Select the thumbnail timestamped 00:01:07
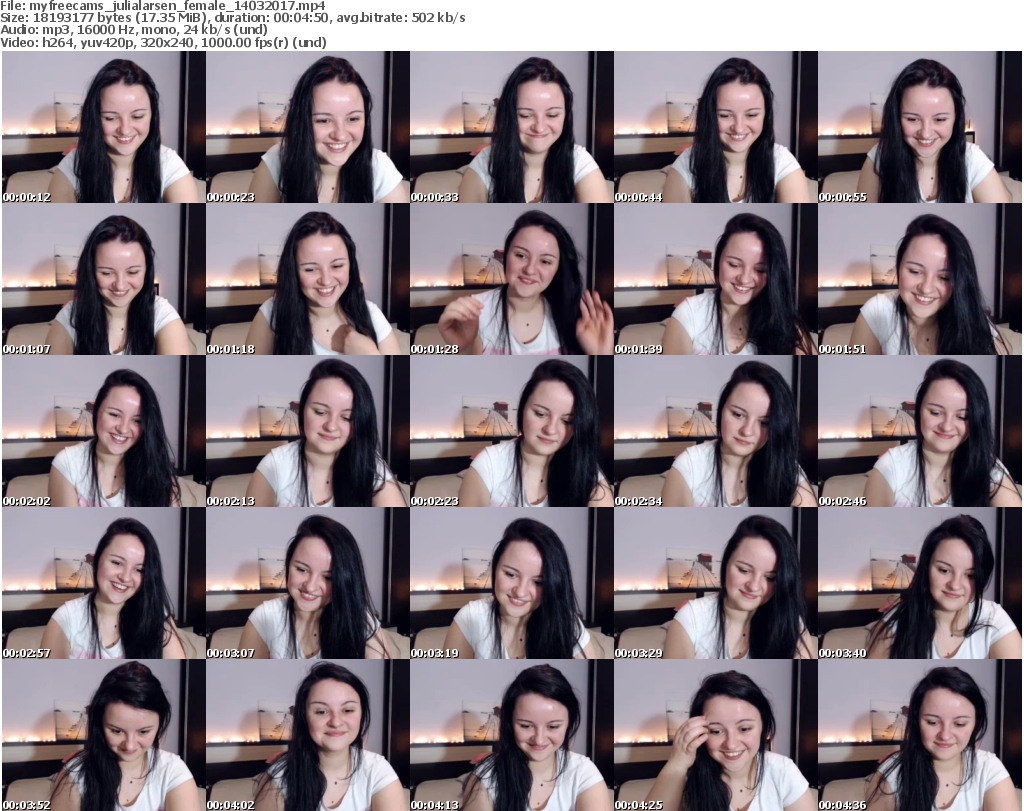Screen dimensions: 1024x811 [x=104, y=279]
